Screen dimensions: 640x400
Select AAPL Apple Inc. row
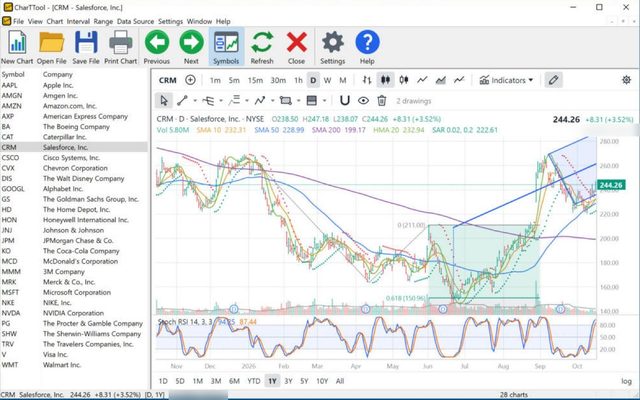point(74,85)
